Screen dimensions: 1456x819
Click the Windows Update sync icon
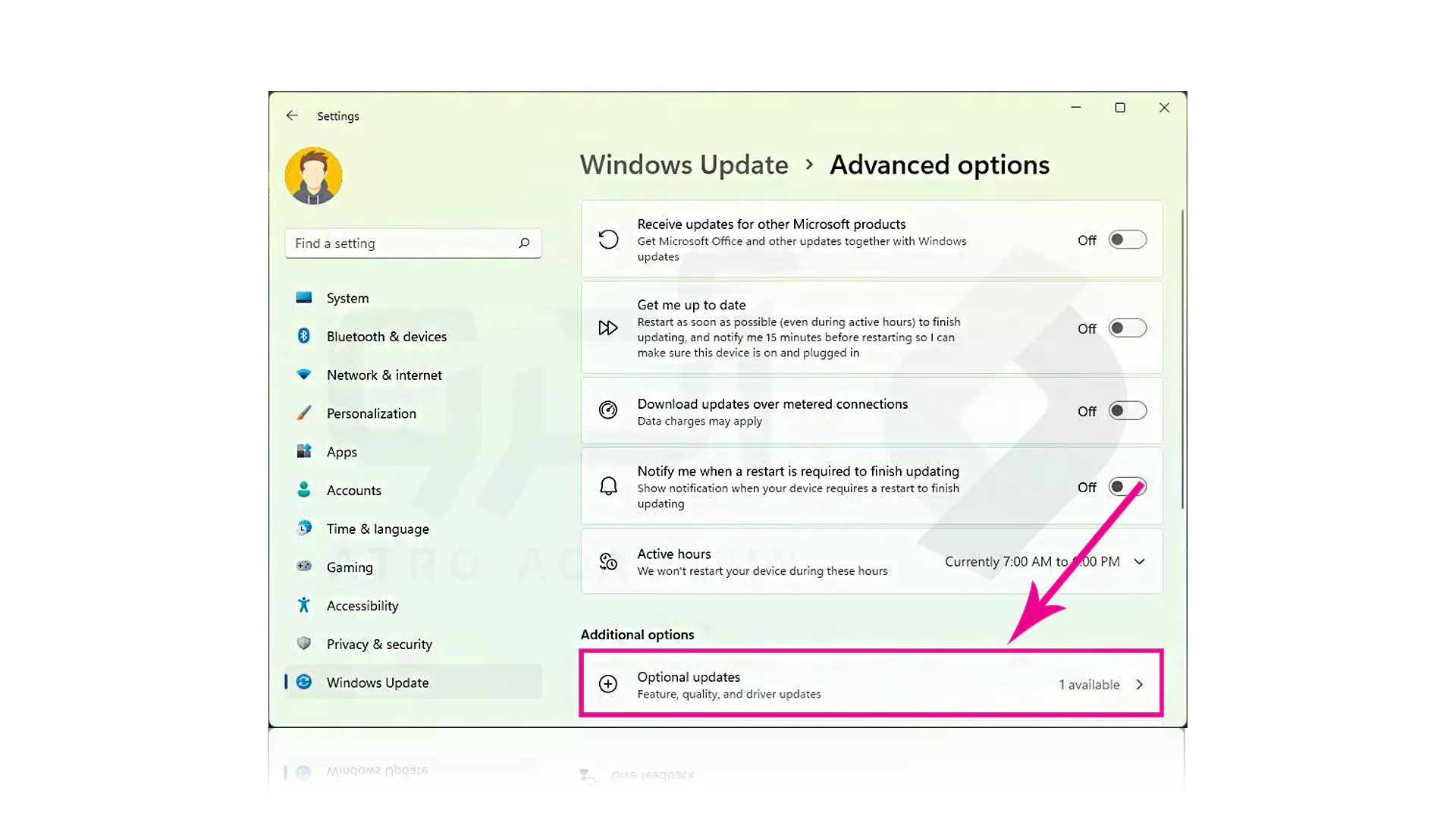pos(304,682)
